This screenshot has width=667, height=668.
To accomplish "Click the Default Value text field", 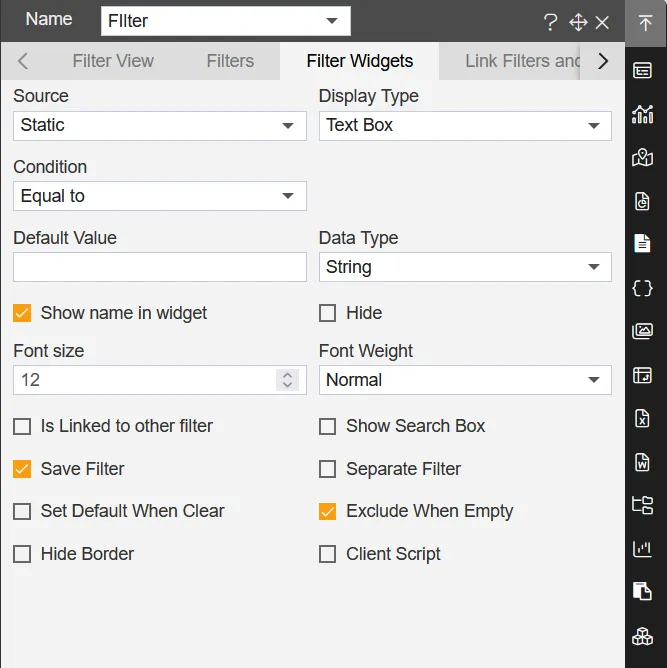I will 160,267.
